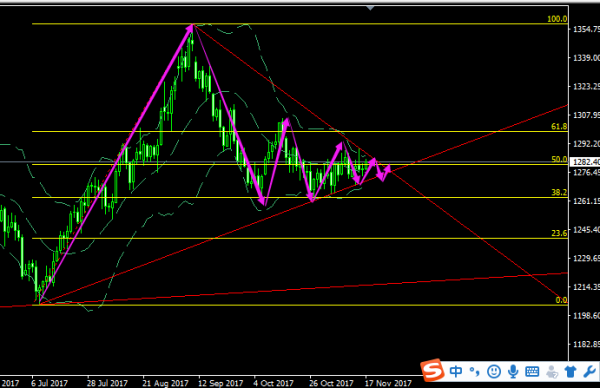Viewport: 600px width, 388px height.
Task: Select the 0.0 Fibonacci base level label
Action: point(561,300)
